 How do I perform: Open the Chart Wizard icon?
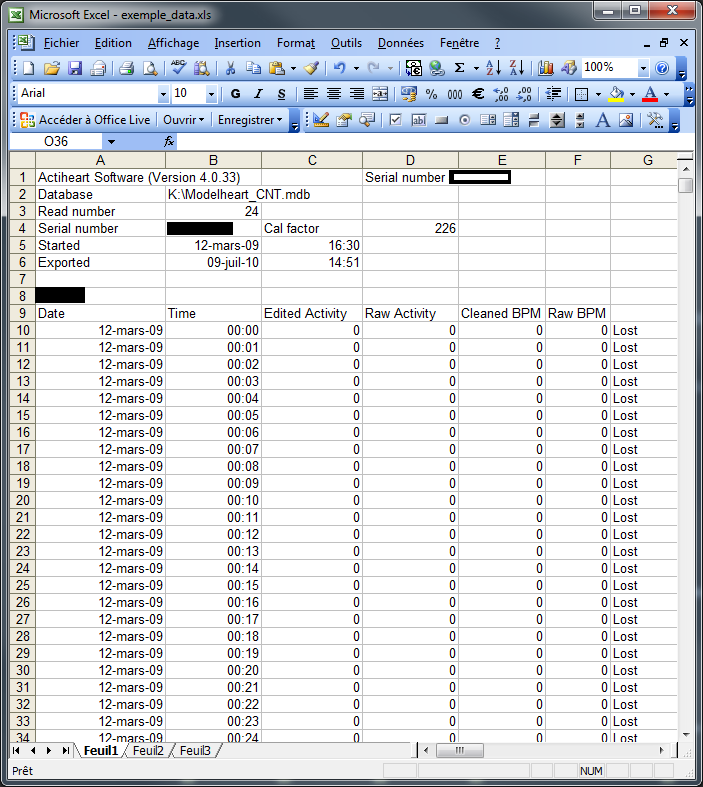[545, 68]
